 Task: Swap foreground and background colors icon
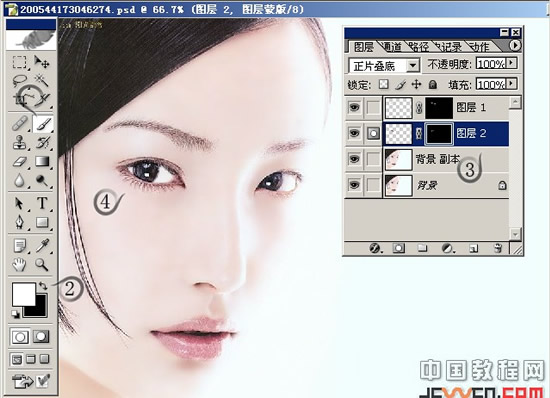43,286
